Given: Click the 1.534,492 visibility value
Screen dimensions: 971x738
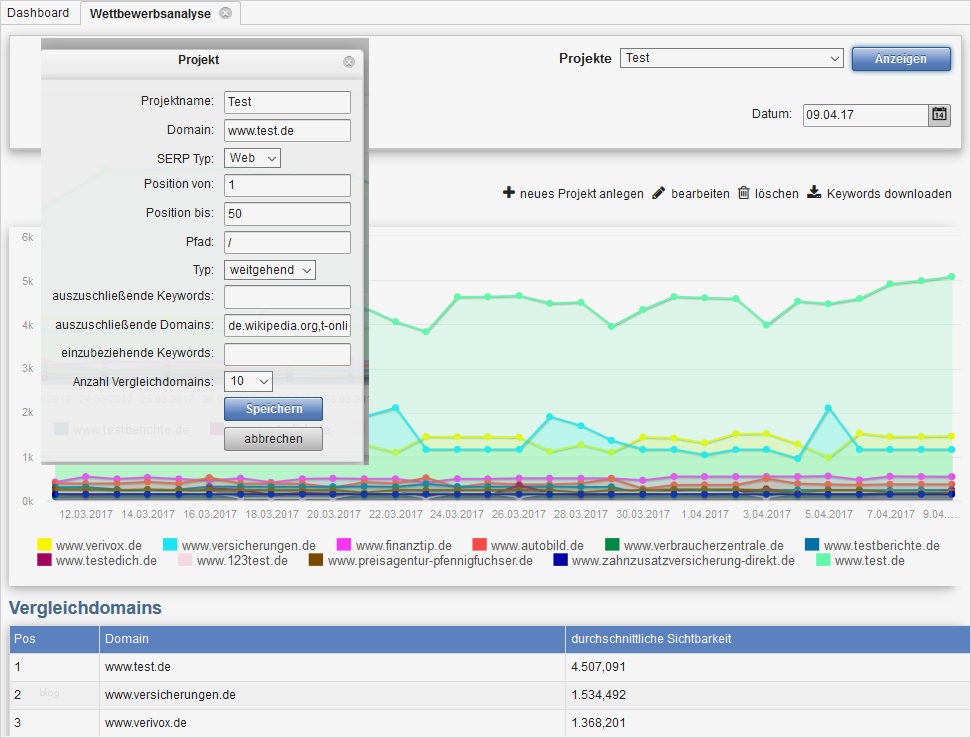Looking at the screenshot, I should click(x=598, y=695).
